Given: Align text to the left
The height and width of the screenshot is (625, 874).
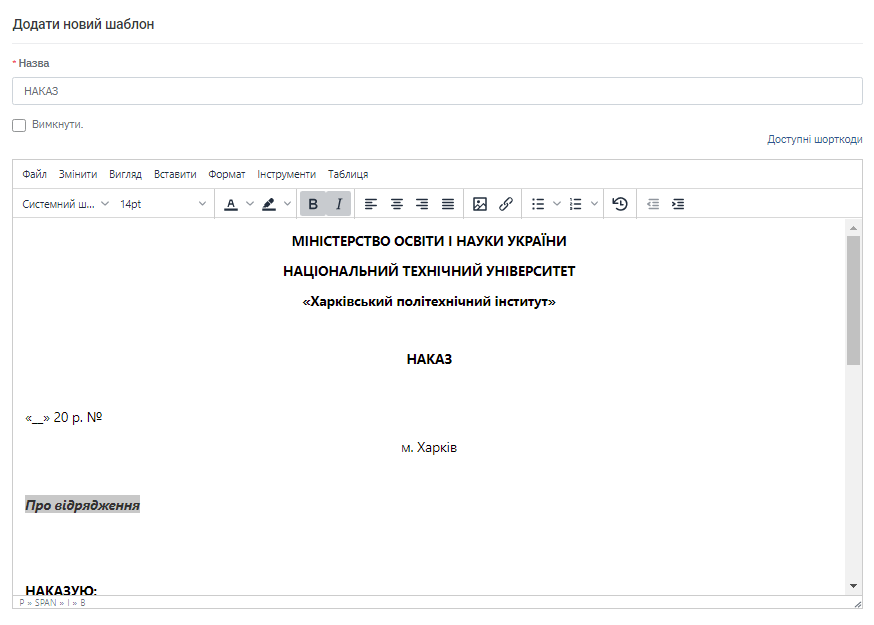Looking at the screenshot, I should tap(371, 204).
